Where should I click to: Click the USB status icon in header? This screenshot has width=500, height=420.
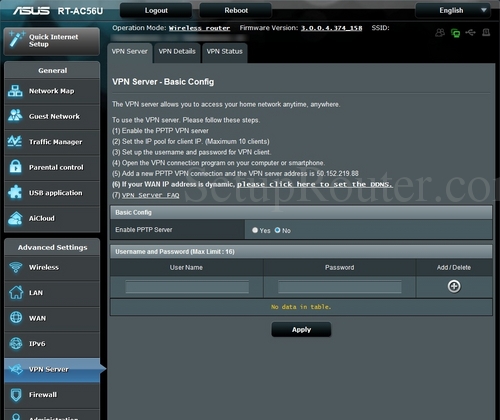click(470, 32)
